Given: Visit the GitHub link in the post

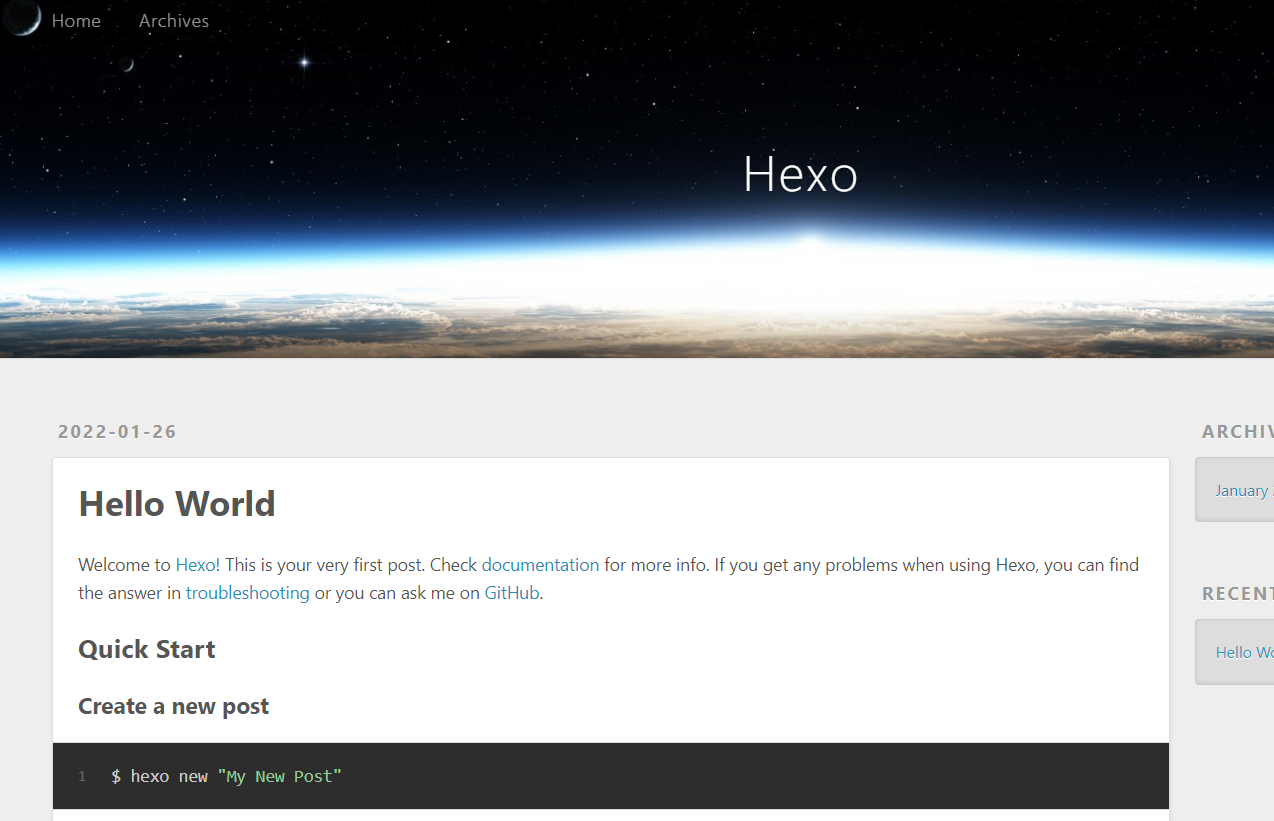Looking at the screenshot, I should click(512, 593).
